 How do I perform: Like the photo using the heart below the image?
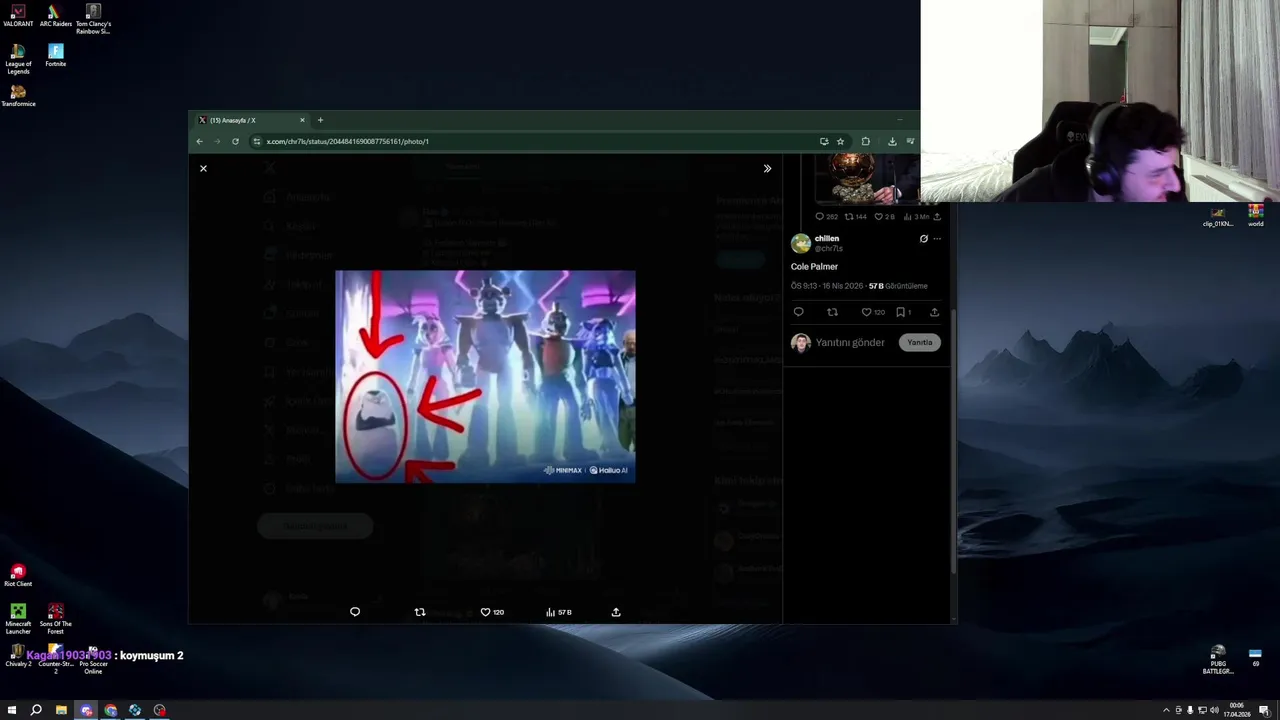coord(492,612)
